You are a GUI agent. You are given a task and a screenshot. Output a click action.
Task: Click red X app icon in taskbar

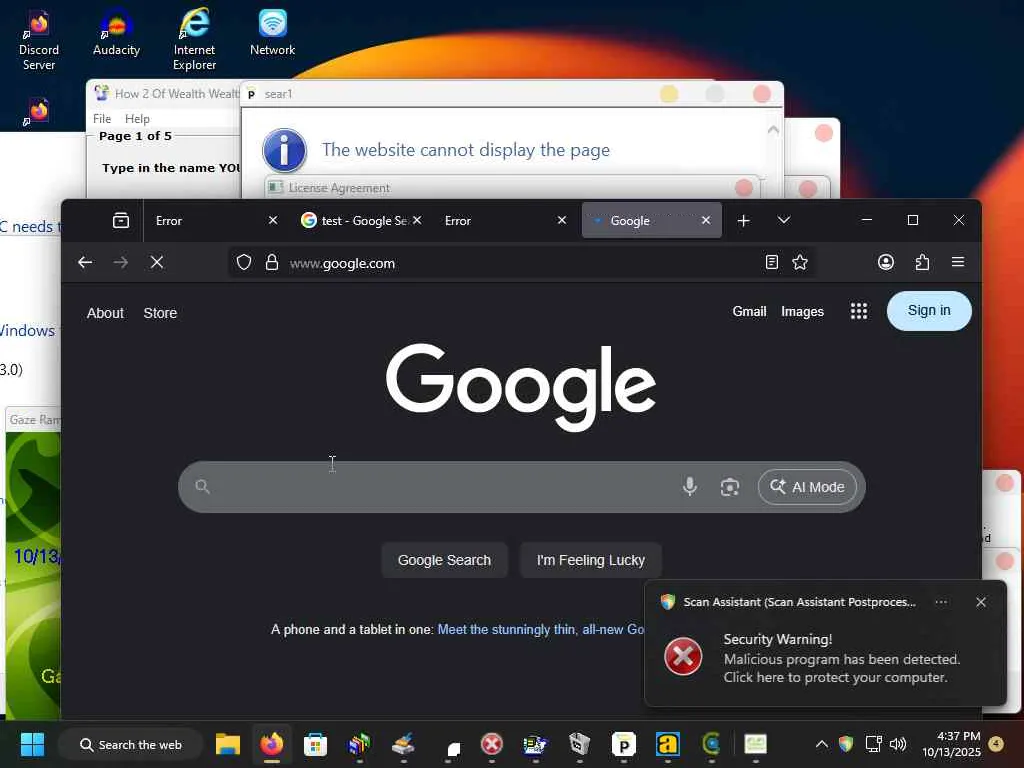492,744
